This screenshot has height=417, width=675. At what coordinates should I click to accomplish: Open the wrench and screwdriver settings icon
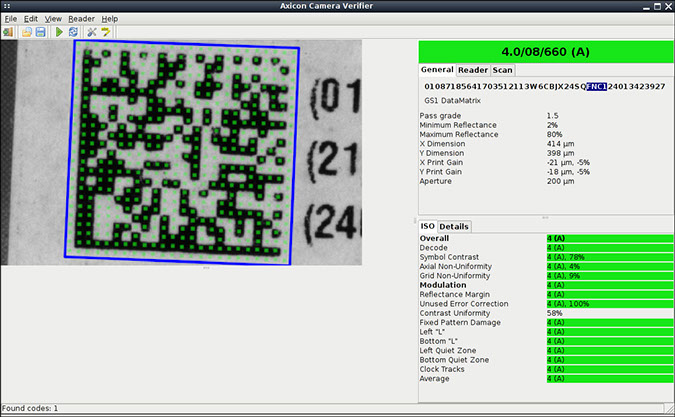tap(92, 32)
